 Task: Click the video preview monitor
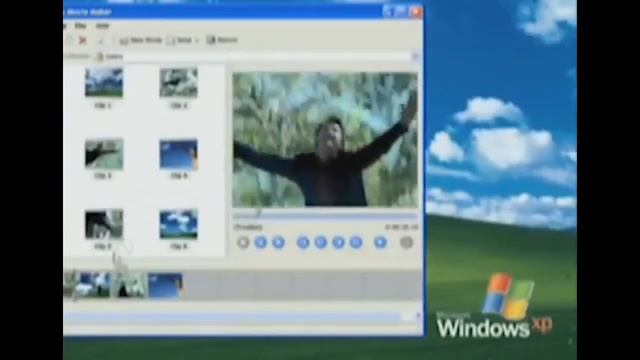tap(325, 140)
